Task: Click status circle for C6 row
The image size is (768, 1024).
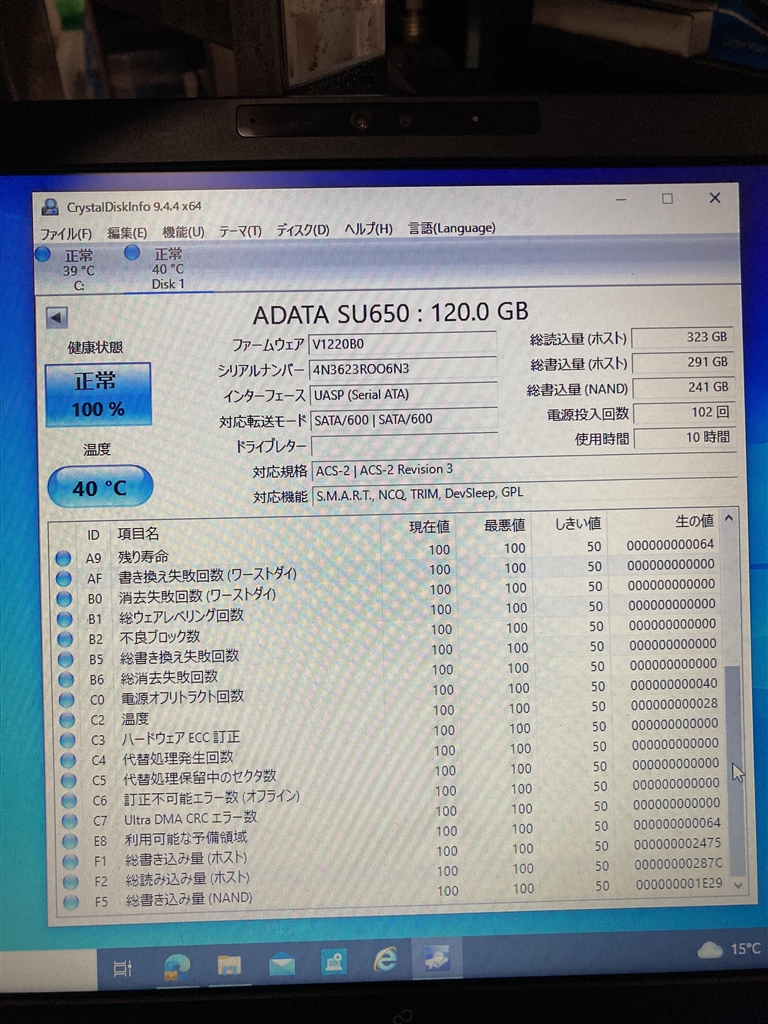Action: coord(69,801)
